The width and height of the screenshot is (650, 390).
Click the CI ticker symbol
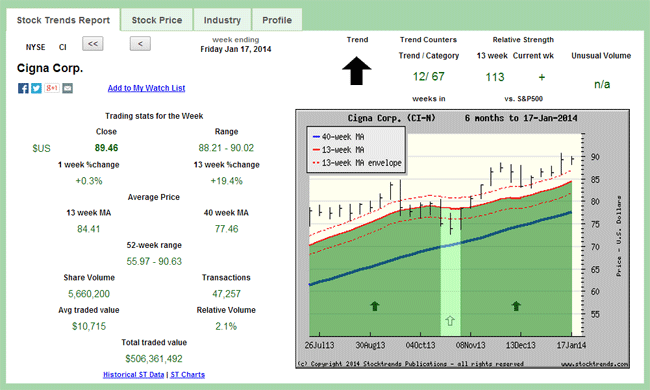pos(63,47)
